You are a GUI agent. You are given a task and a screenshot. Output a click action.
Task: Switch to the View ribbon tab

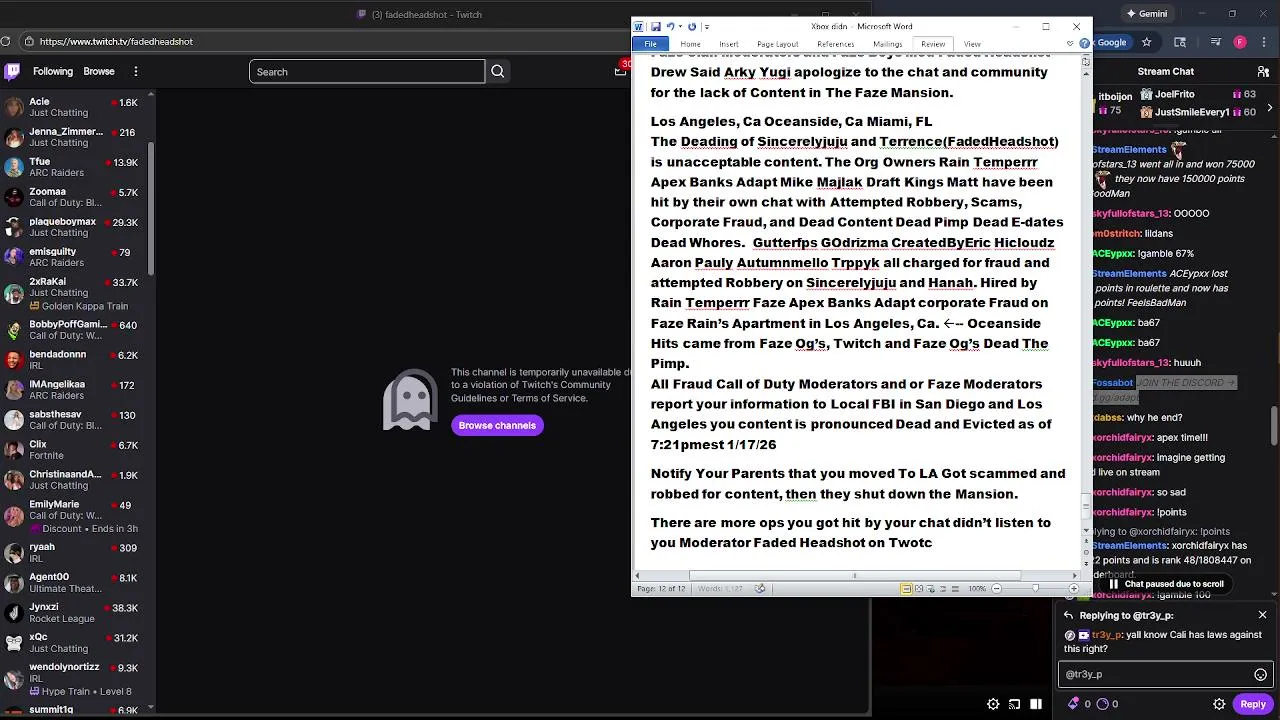click(x=972, y=44)
